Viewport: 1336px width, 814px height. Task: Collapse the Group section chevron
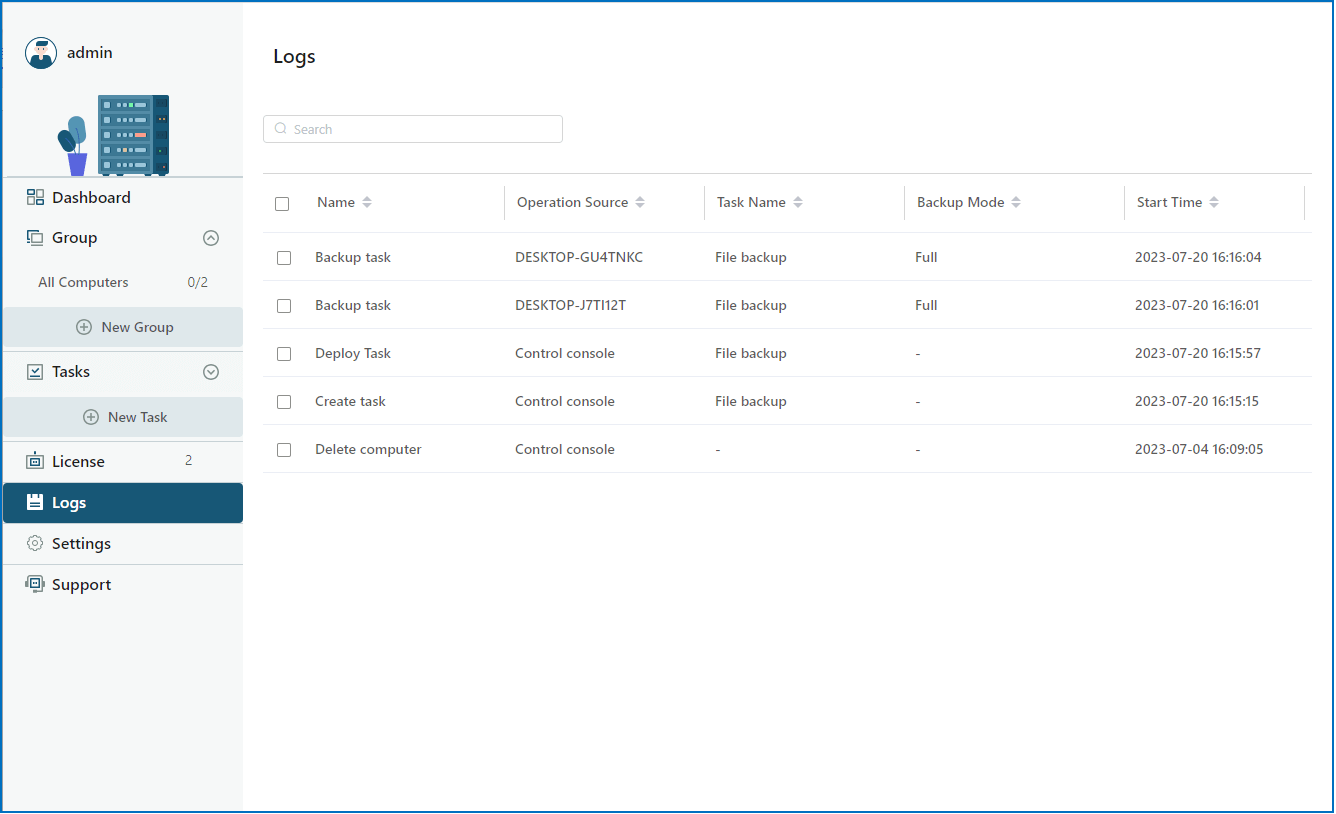[x=211, y=238]
